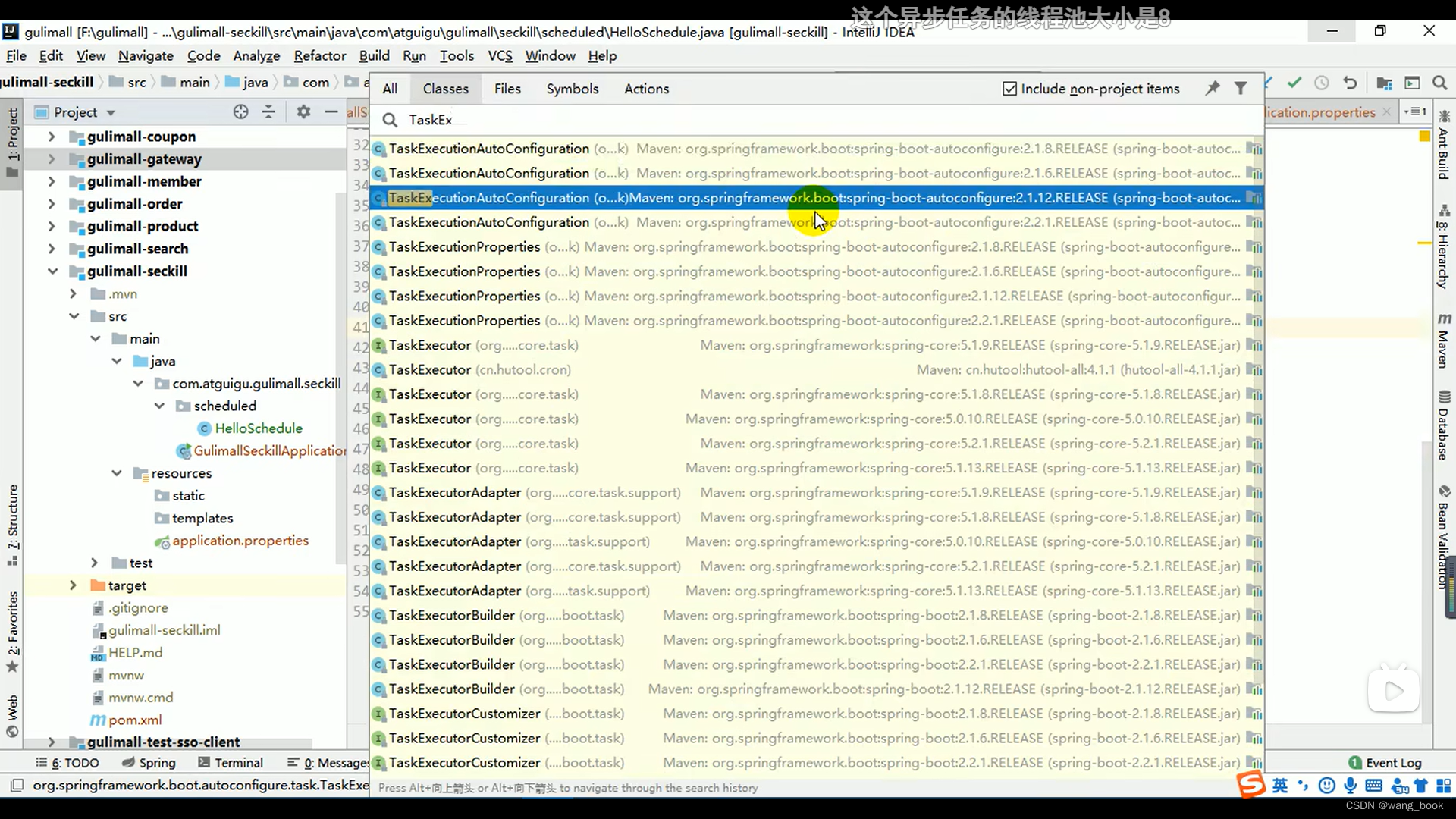This screenshot has width=1456, height=819.
Task: Click the TaskEx search input field
Action: (x=816, y=120)
